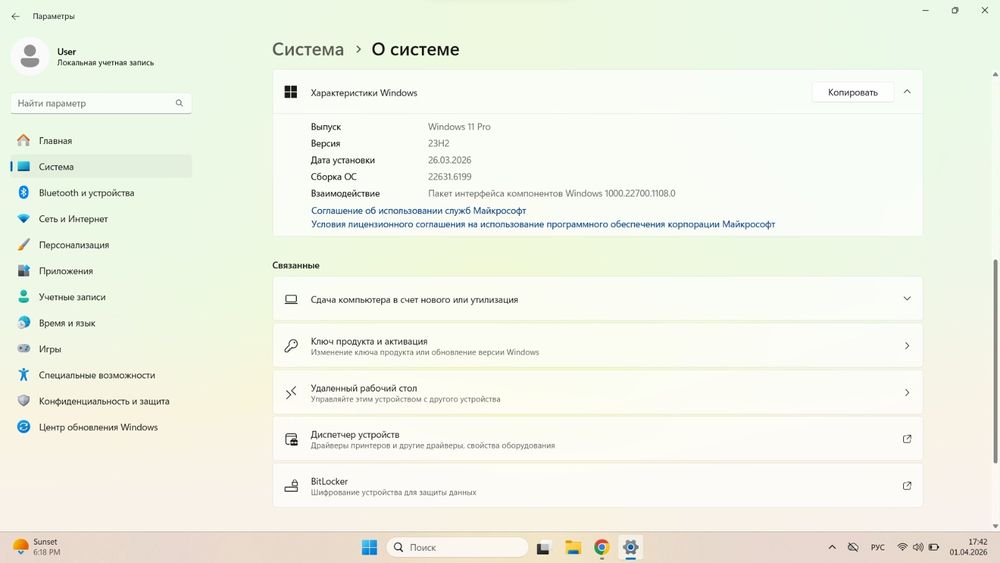1000x563 pixels.
Task: Open Соглашение об использовании служб Майкрософт
Action: (x=418, y=210)
